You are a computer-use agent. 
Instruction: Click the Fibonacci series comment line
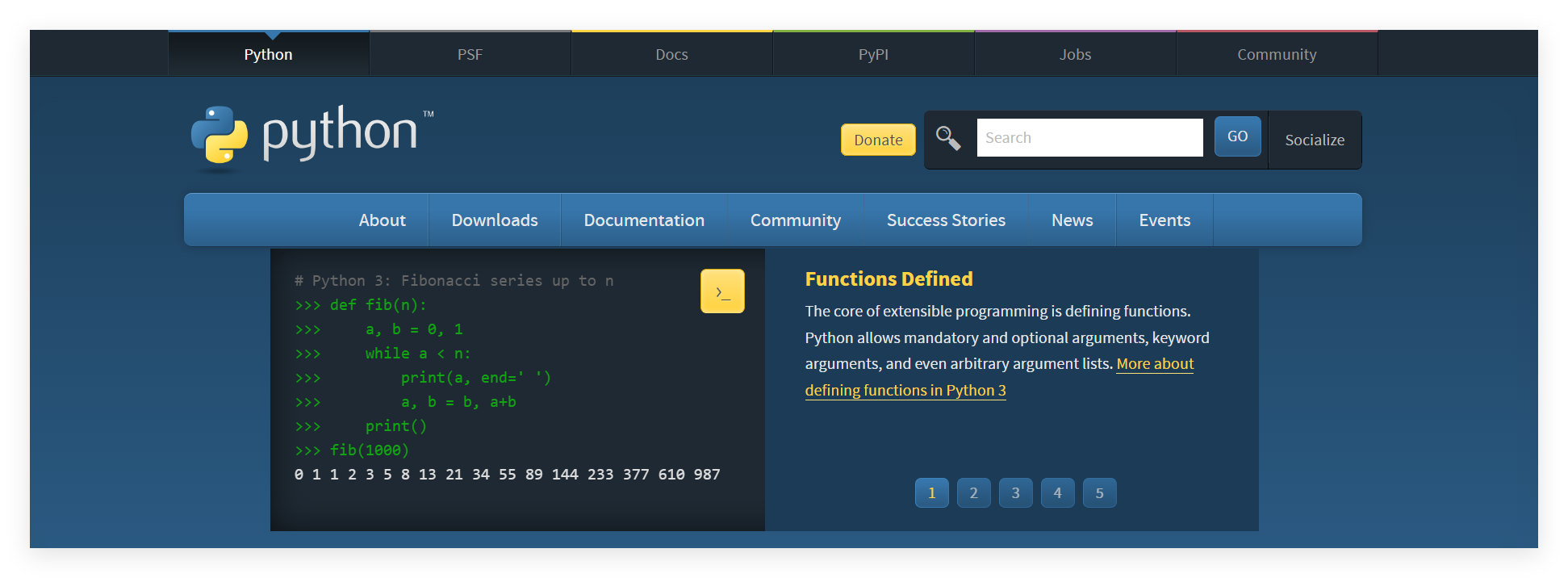(454, 281)
